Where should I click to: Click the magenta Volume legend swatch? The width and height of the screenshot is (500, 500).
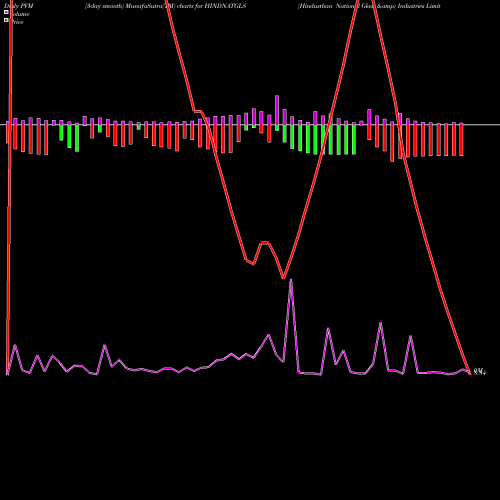click(6, 12)
